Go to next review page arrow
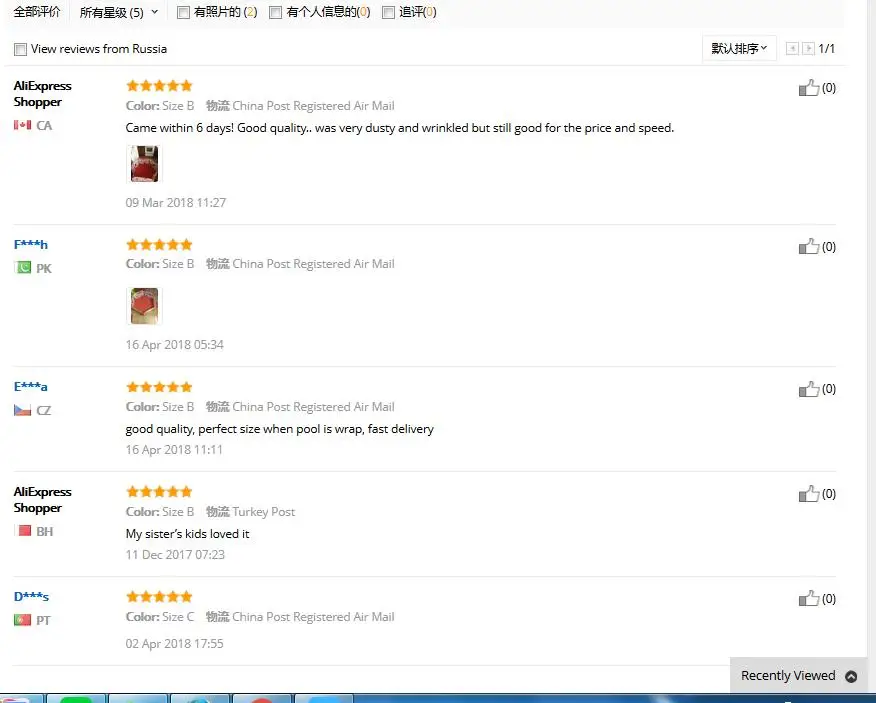Image resolution: width=876 pixels, height=703 pixels. [x=808, y=49]
